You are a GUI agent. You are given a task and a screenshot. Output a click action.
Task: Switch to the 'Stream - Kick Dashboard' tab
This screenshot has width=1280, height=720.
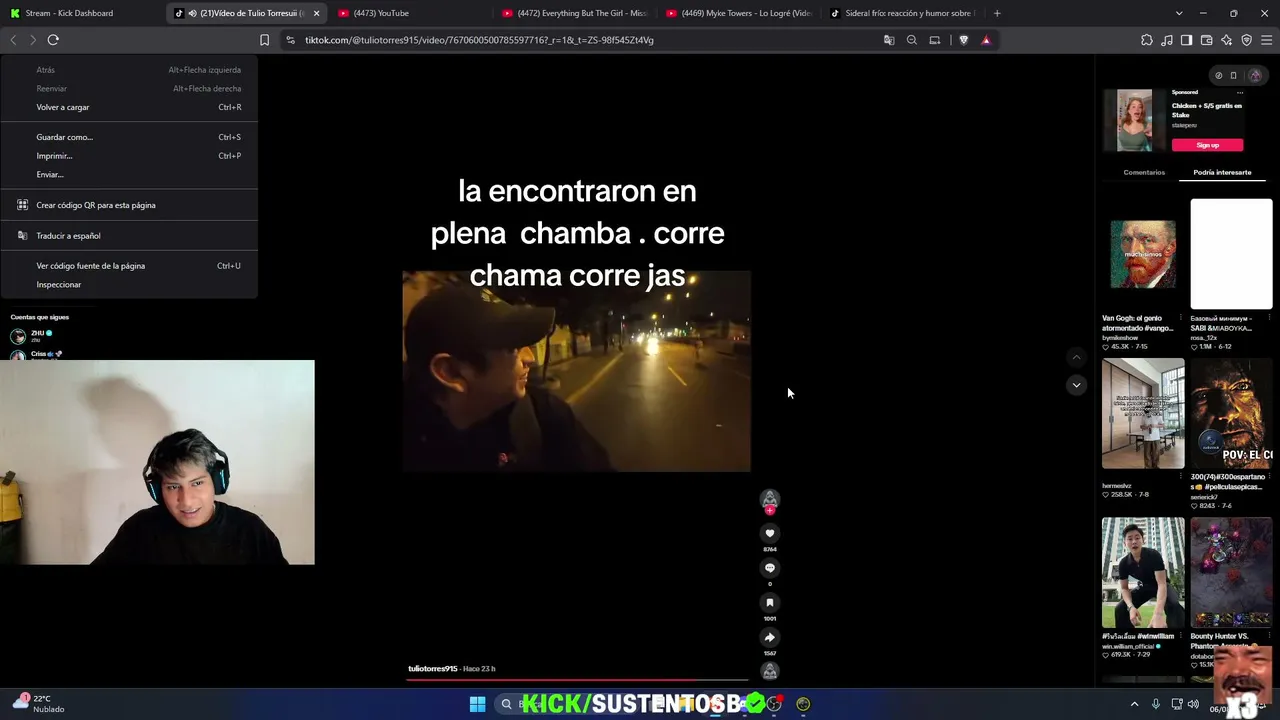click(82, 13)
